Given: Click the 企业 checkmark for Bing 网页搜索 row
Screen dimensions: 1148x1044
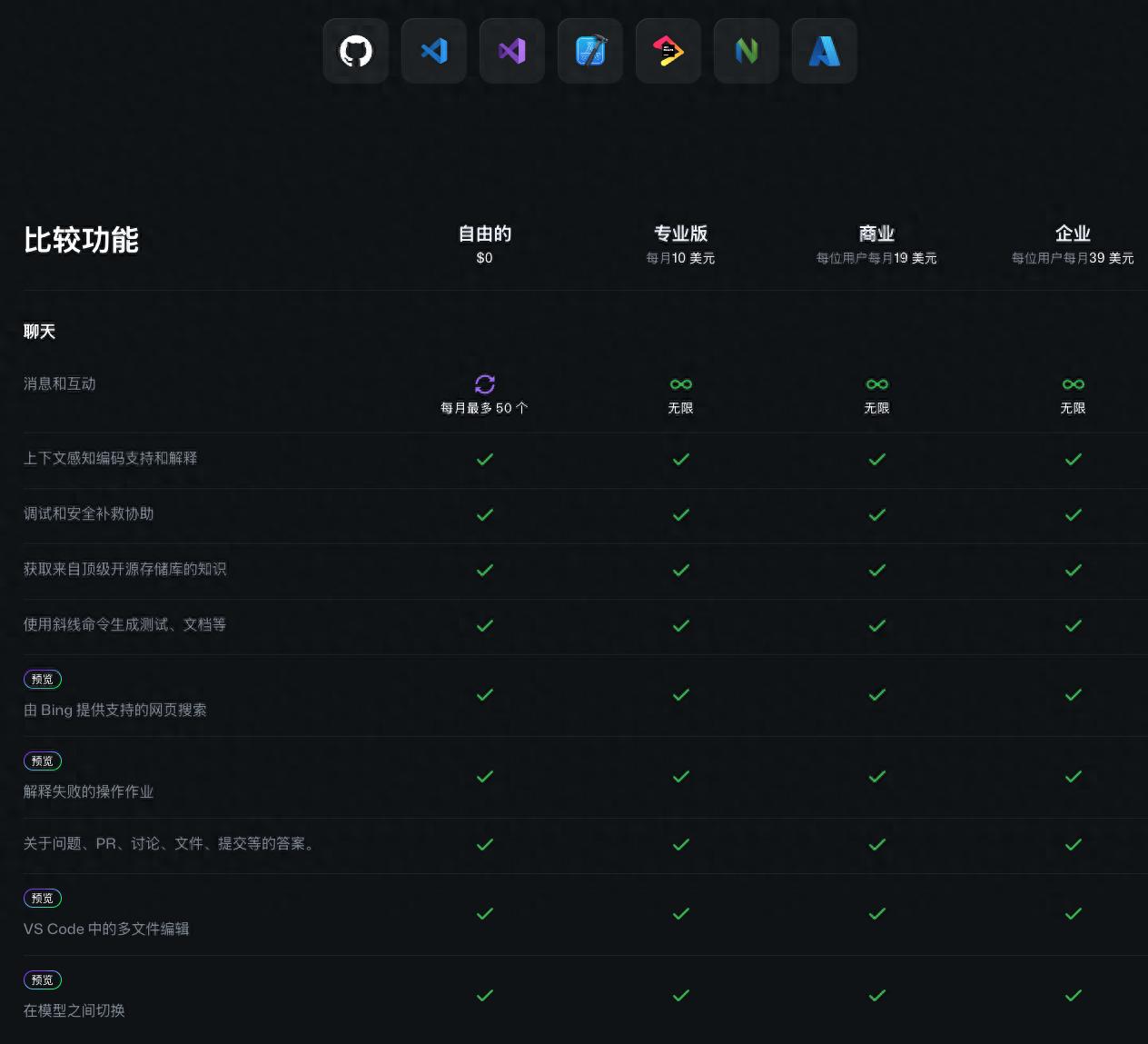Looking at the screenshot, I should coord(1073,694).
